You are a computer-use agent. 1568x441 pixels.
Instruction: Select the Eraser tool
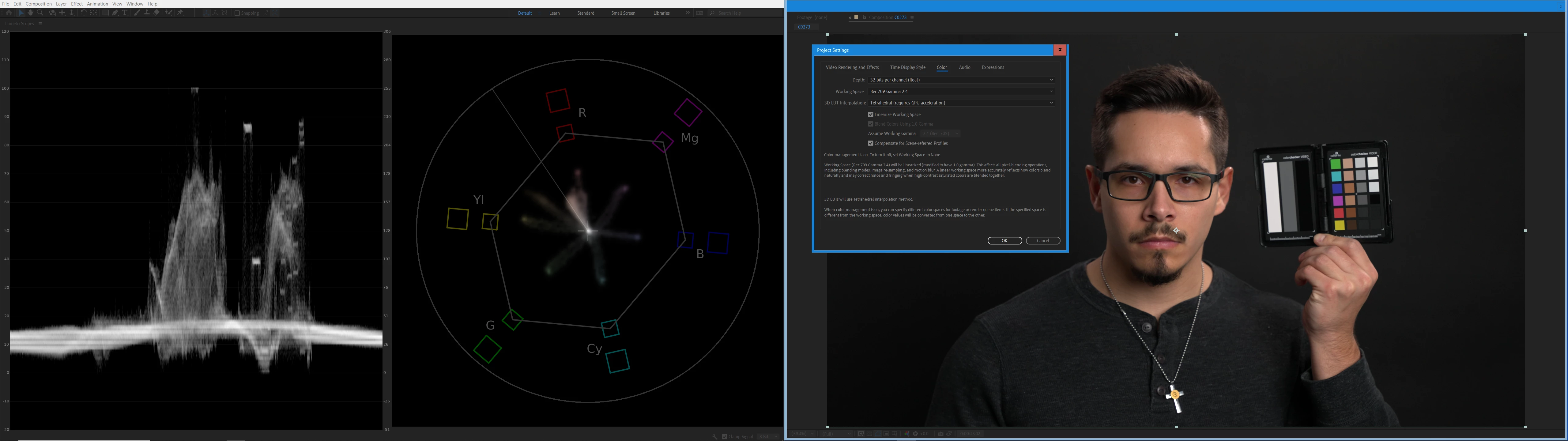(156, 13)
